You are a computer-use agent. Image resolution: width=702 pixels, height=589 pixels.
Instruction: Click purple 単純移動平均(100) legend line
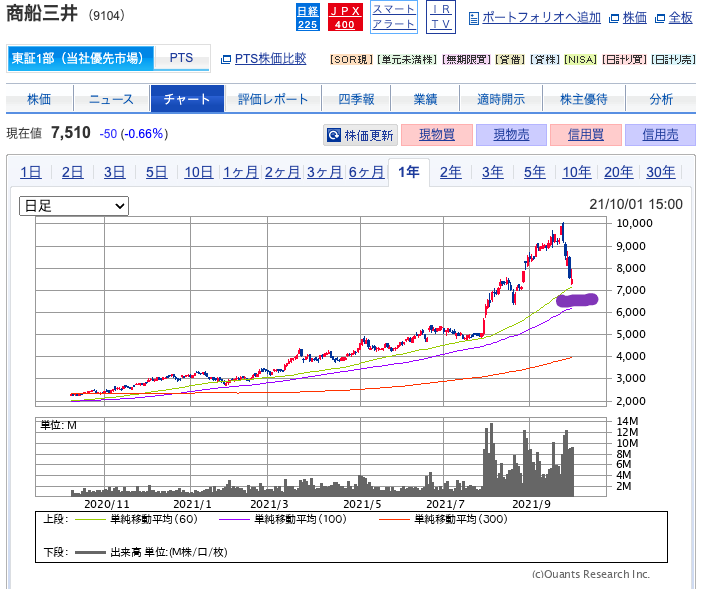pyautogui.click(x=234, y=520)
